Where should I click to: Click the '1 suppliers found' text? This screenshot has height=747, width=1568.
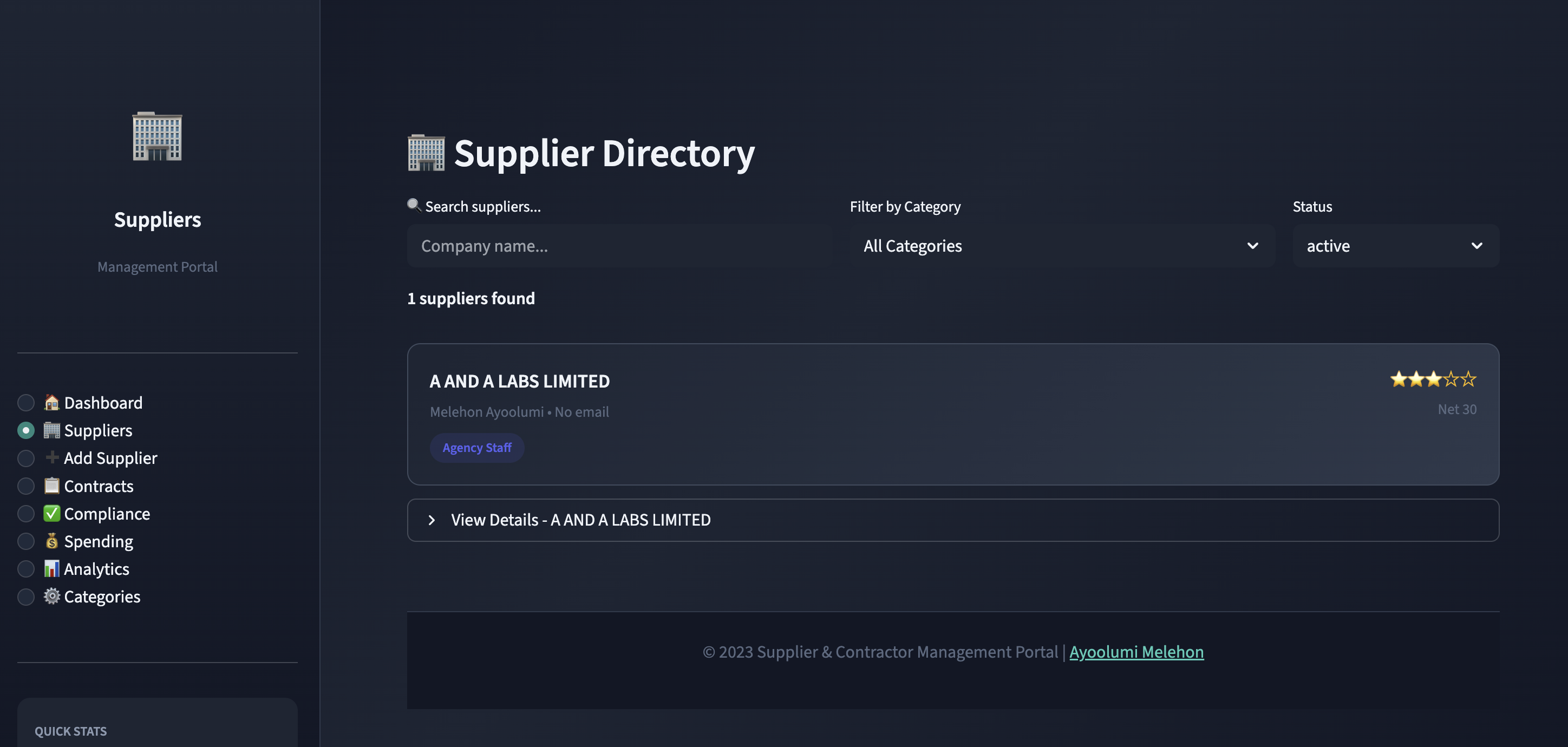click(x=471, y=298)
